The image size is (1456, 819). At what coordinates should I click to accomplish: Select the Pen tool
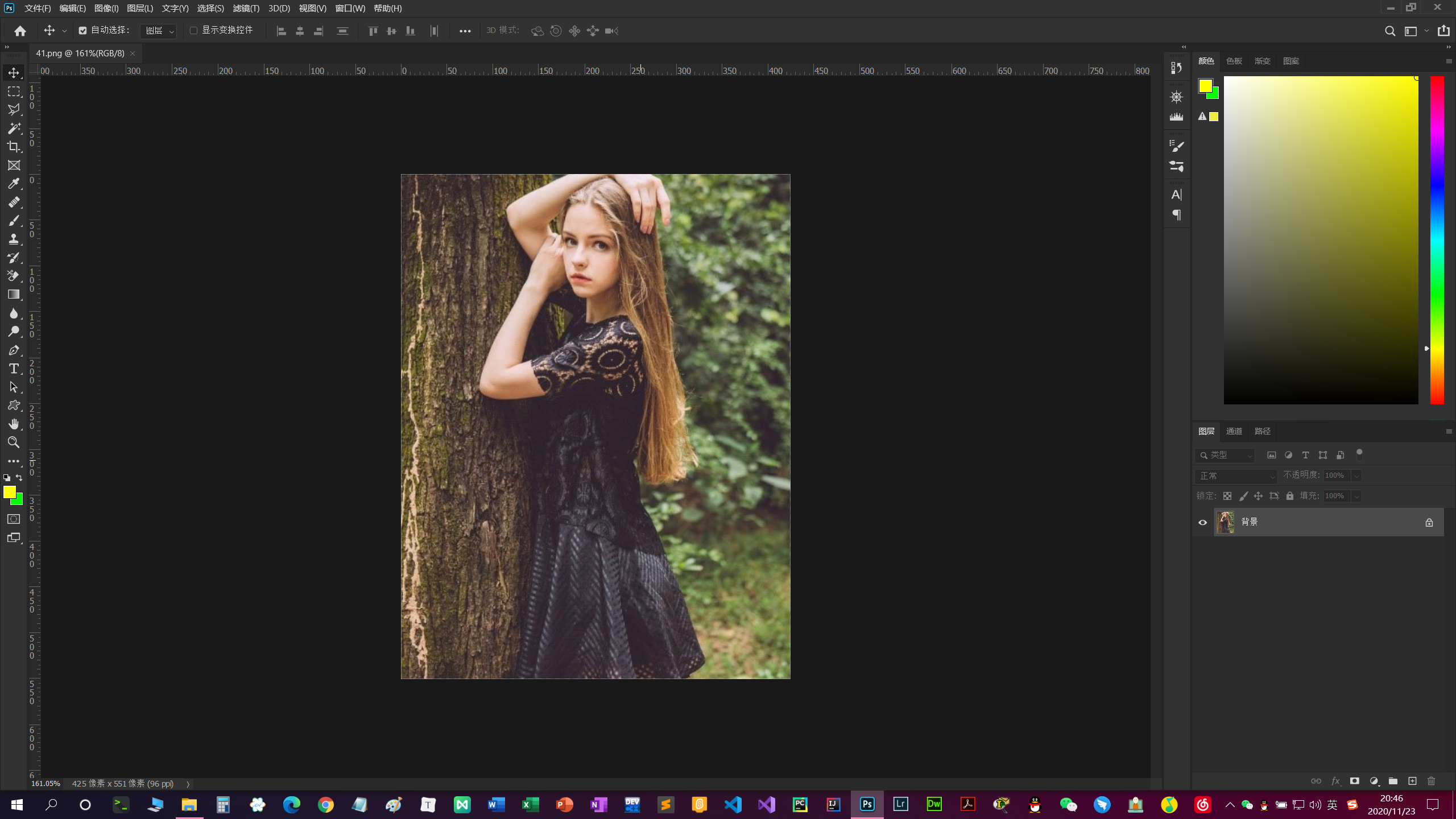(14, 350)
